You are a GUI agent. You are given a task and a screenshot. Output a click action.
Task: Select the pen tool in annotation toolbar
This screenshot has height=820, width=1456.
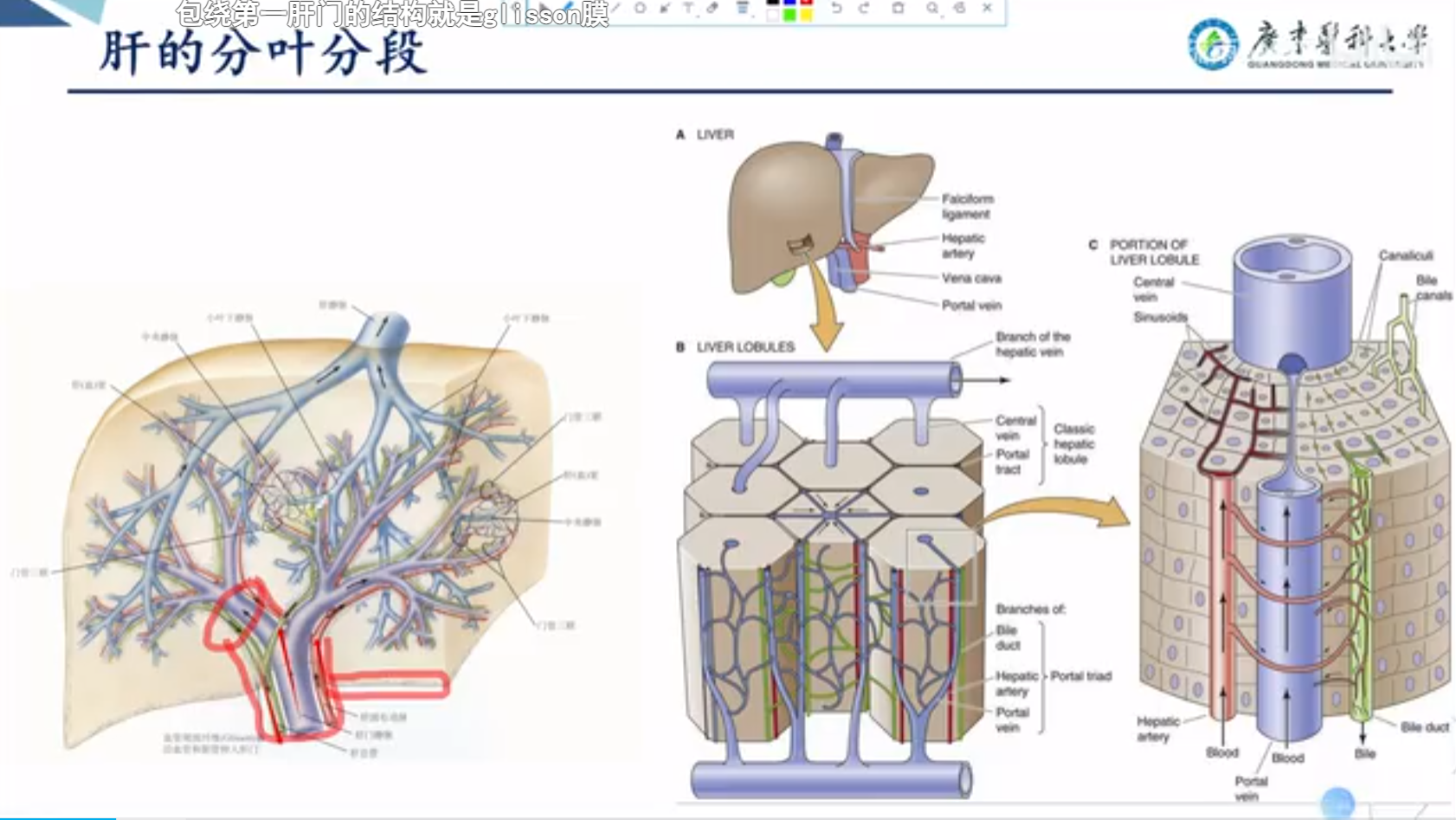coord(569,8)
